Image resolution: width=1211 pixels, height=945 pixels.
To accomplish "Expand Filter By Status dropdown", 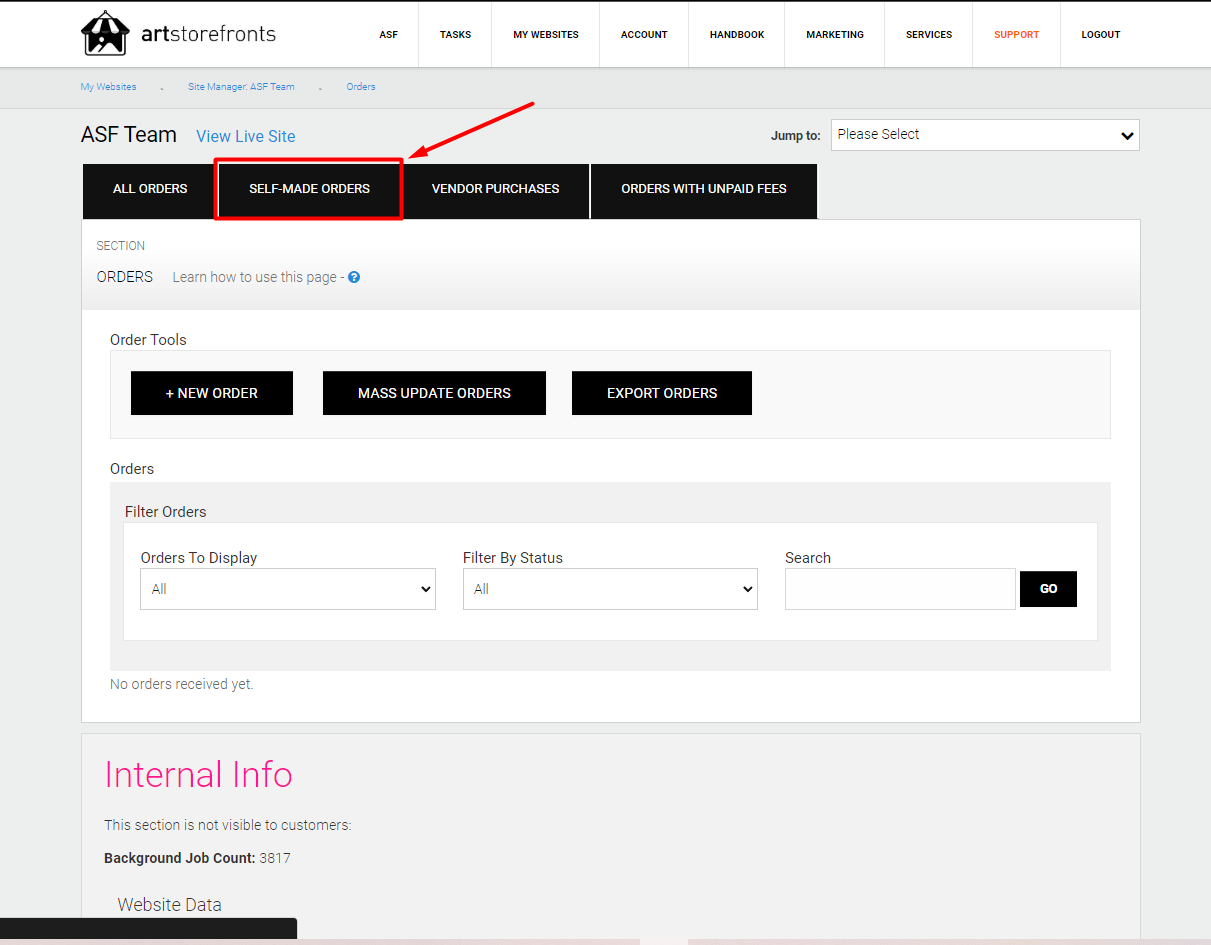I will (x=610, y=589).
